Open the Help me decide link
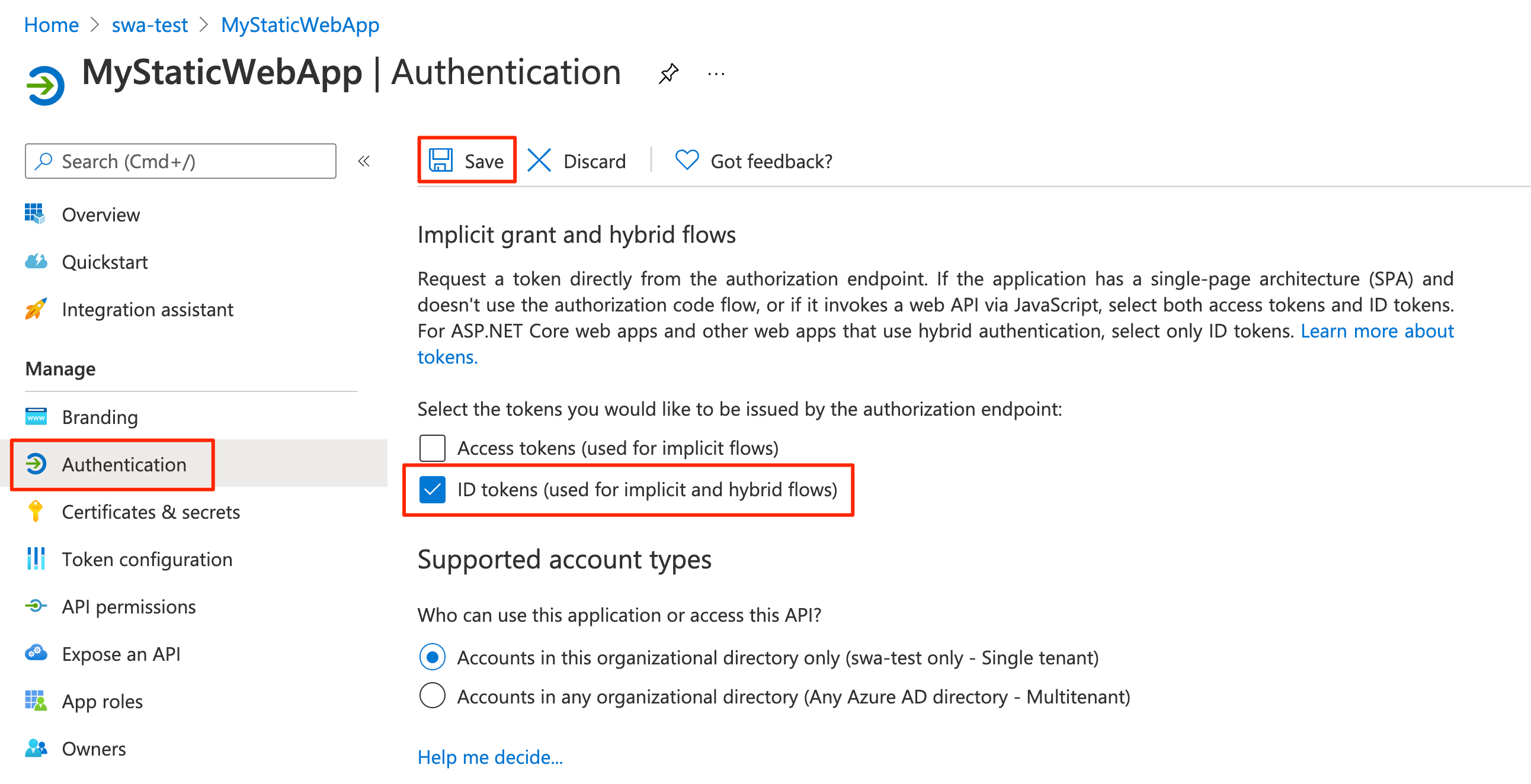Image resolution: width=1531 pixels, height=784 pixels. (490, 757)
